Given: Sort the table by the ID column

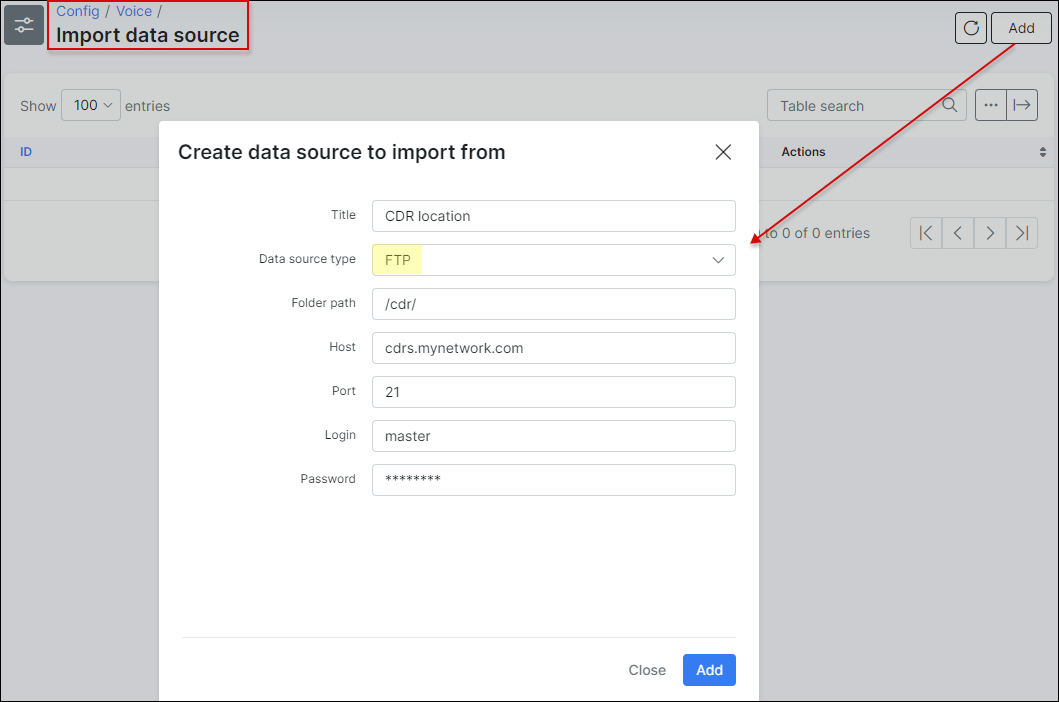Looking at the screenshot, I should pyautogui.click(x=26, y=151).
